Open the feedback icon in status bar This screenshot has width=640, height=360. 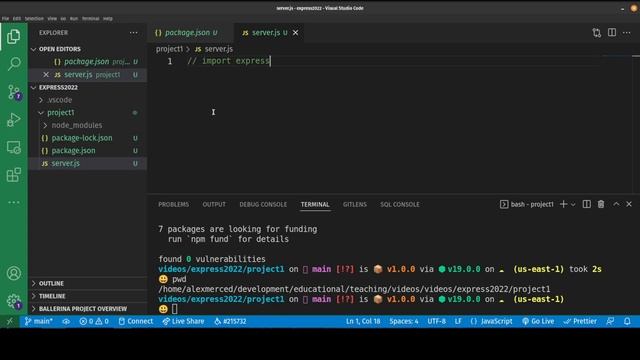coord(610,322)
